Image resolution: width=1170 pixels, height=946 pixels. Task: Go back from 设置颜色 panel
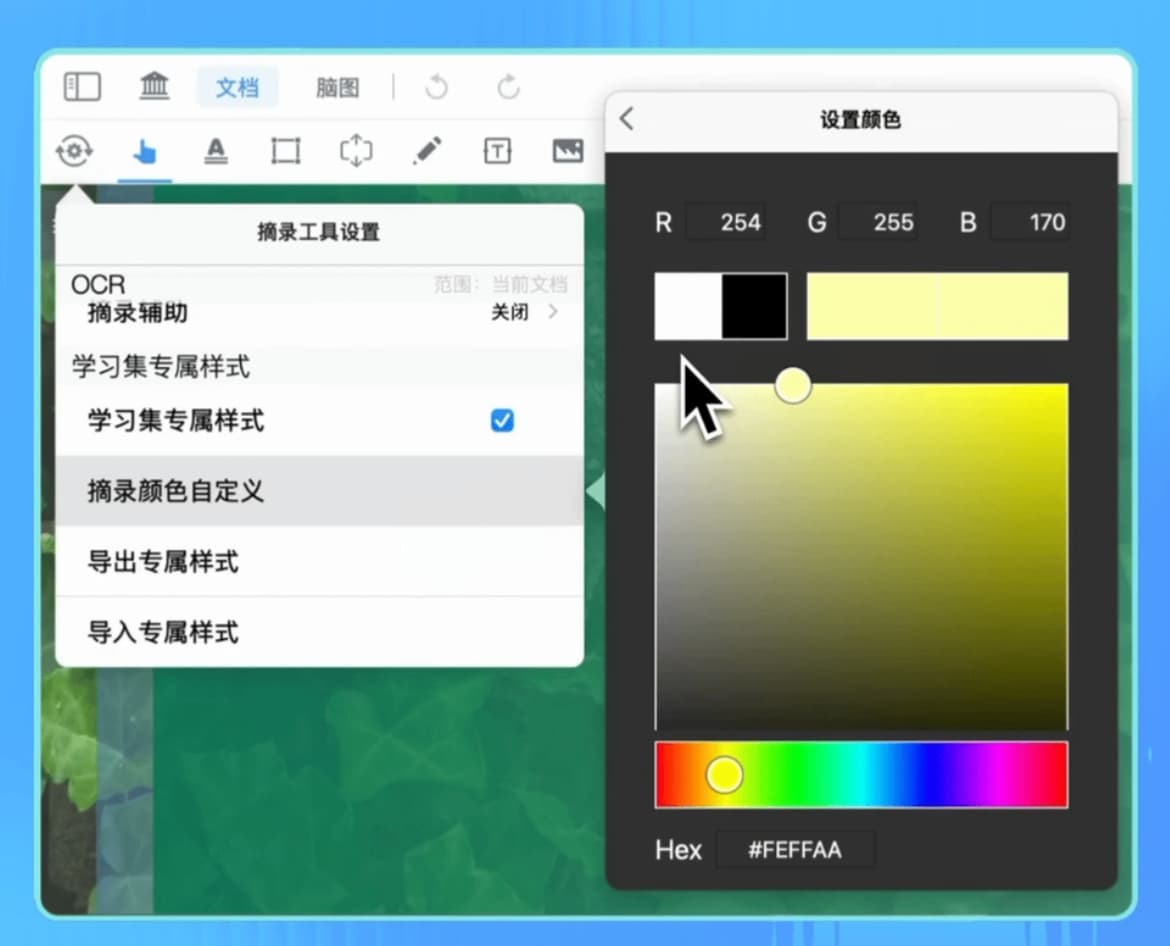[x=627, y=119]
